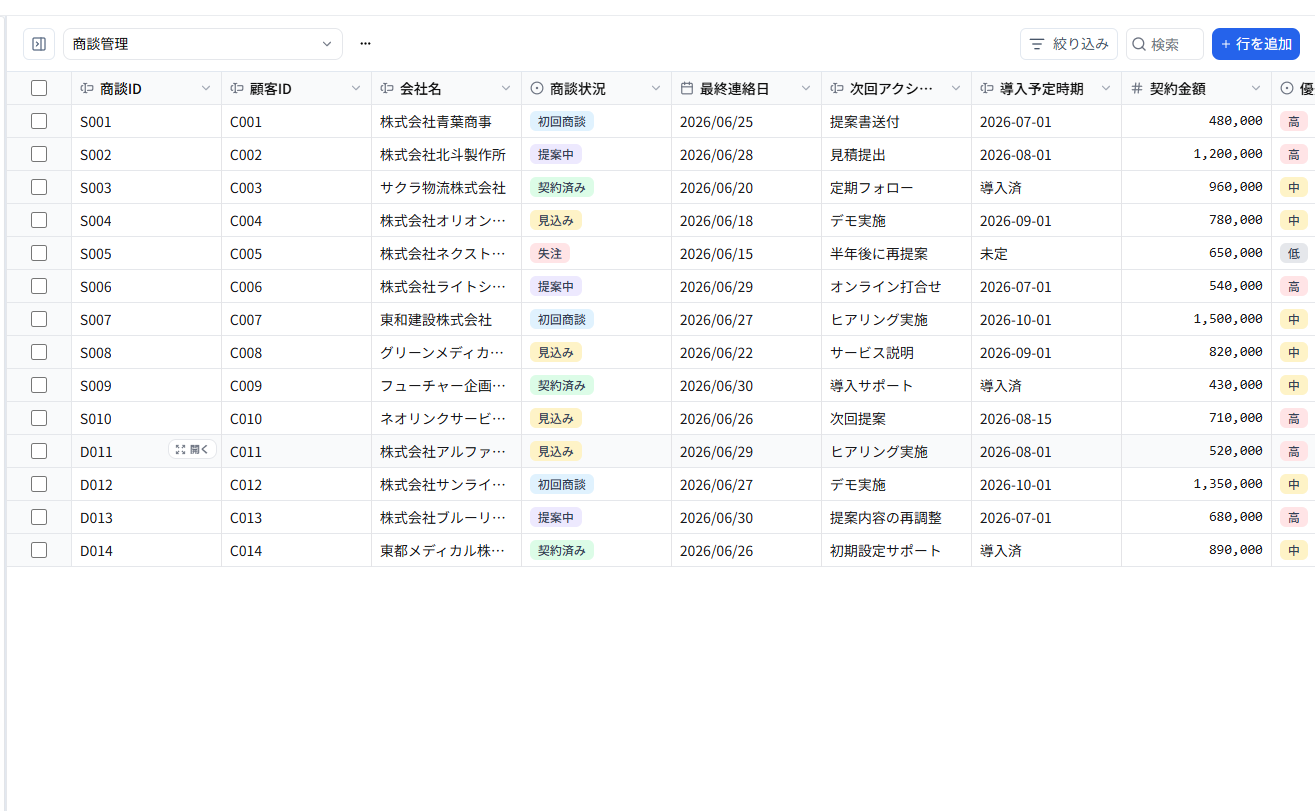Expand row D011 with the 開く button

click(192, 450)
